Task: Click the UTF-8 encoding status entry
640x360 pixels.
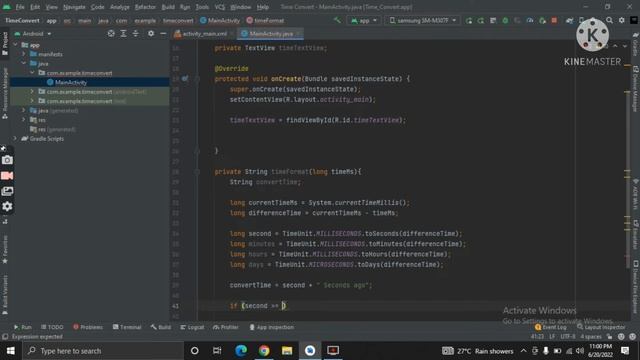Action: [x=568, y=337]
